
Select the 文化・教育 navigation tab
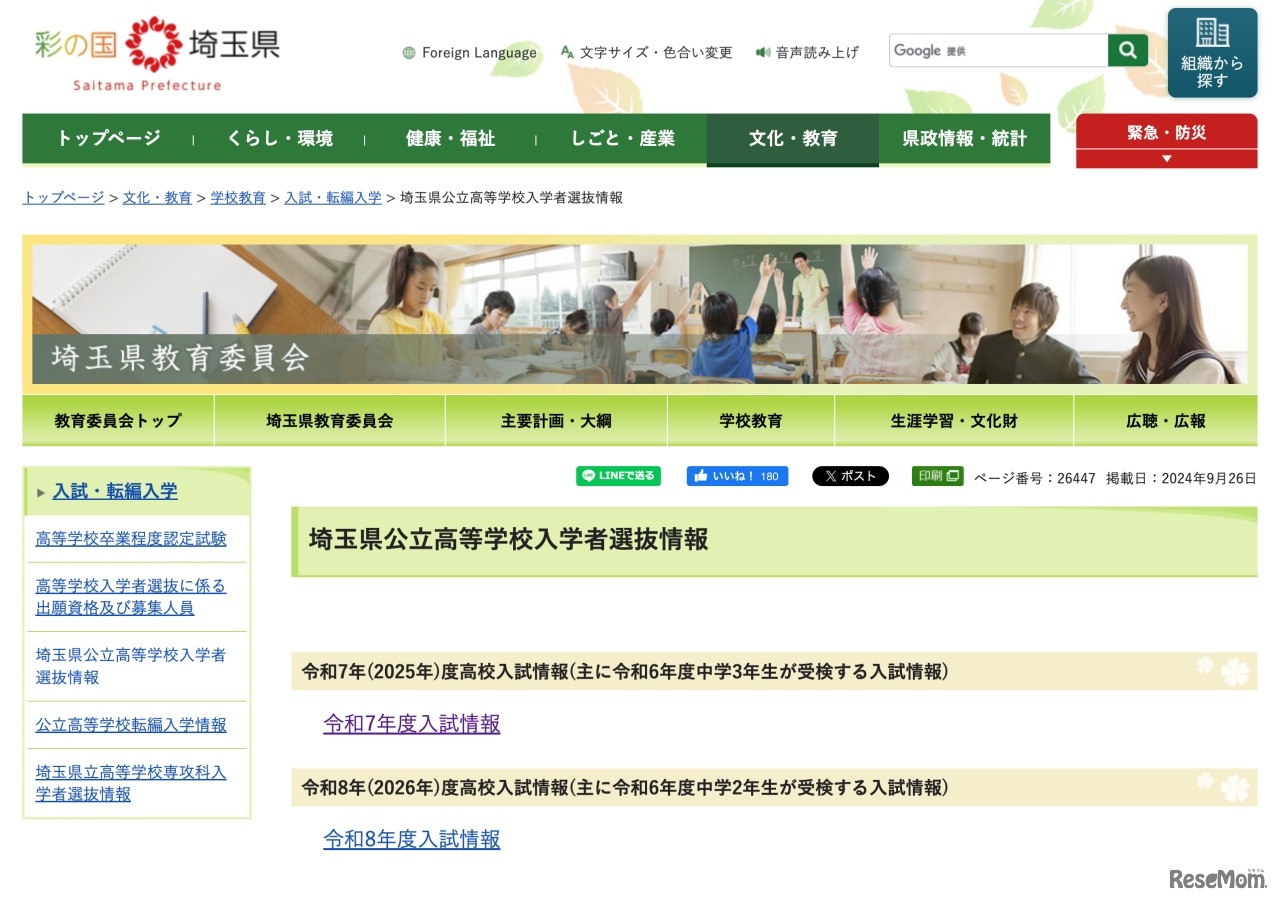[x=792, y=139]
